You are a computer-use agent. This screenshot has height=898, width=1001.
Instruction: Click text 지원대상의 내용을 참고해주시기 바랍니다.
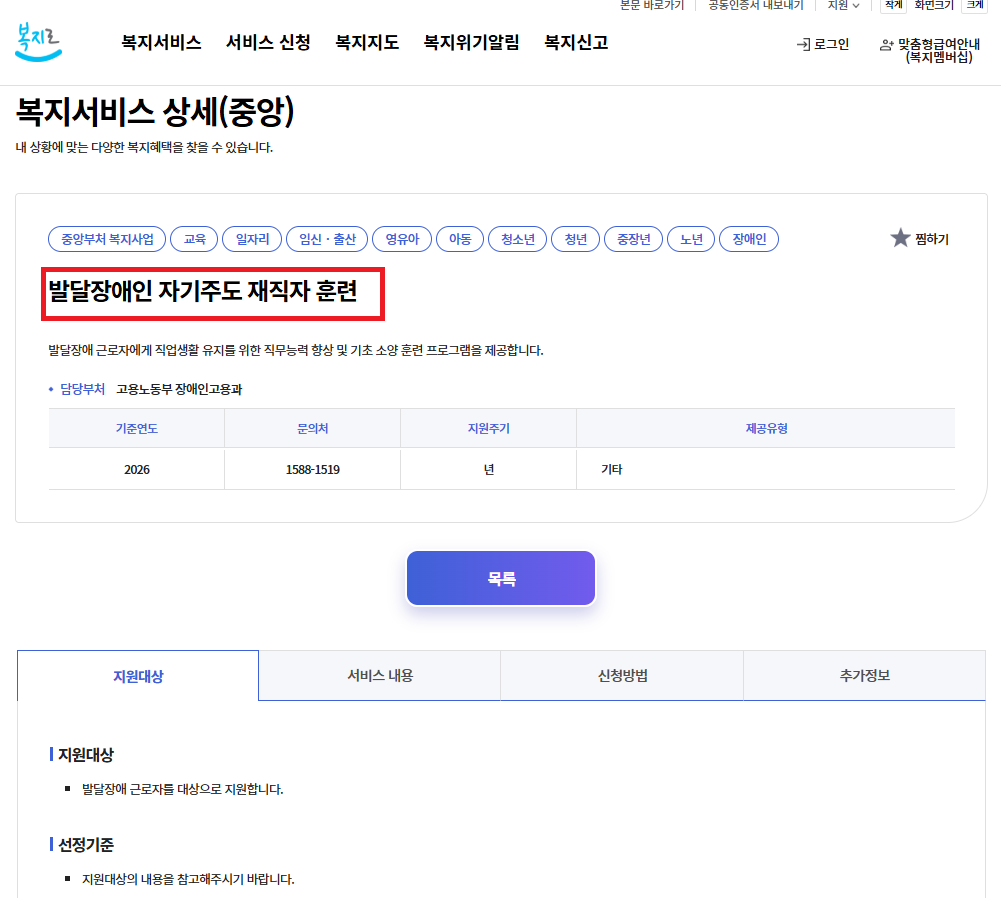click(x=188, y=879)
